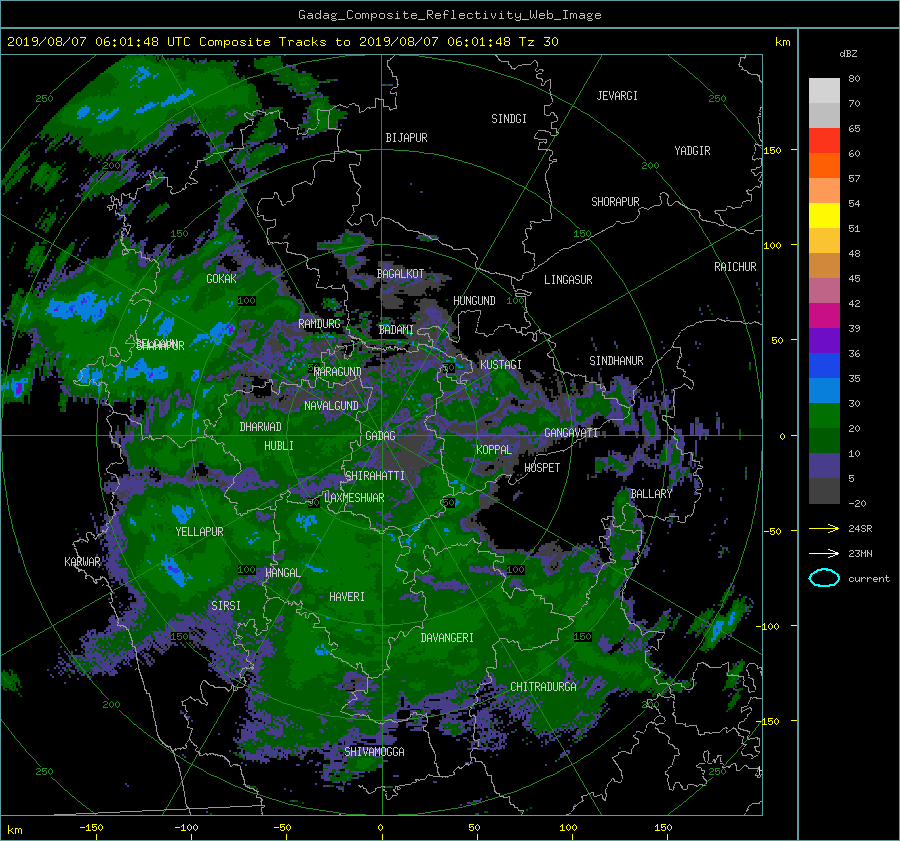
Task: Click the 150 tick on right km axis
Action: pos(773,150)
